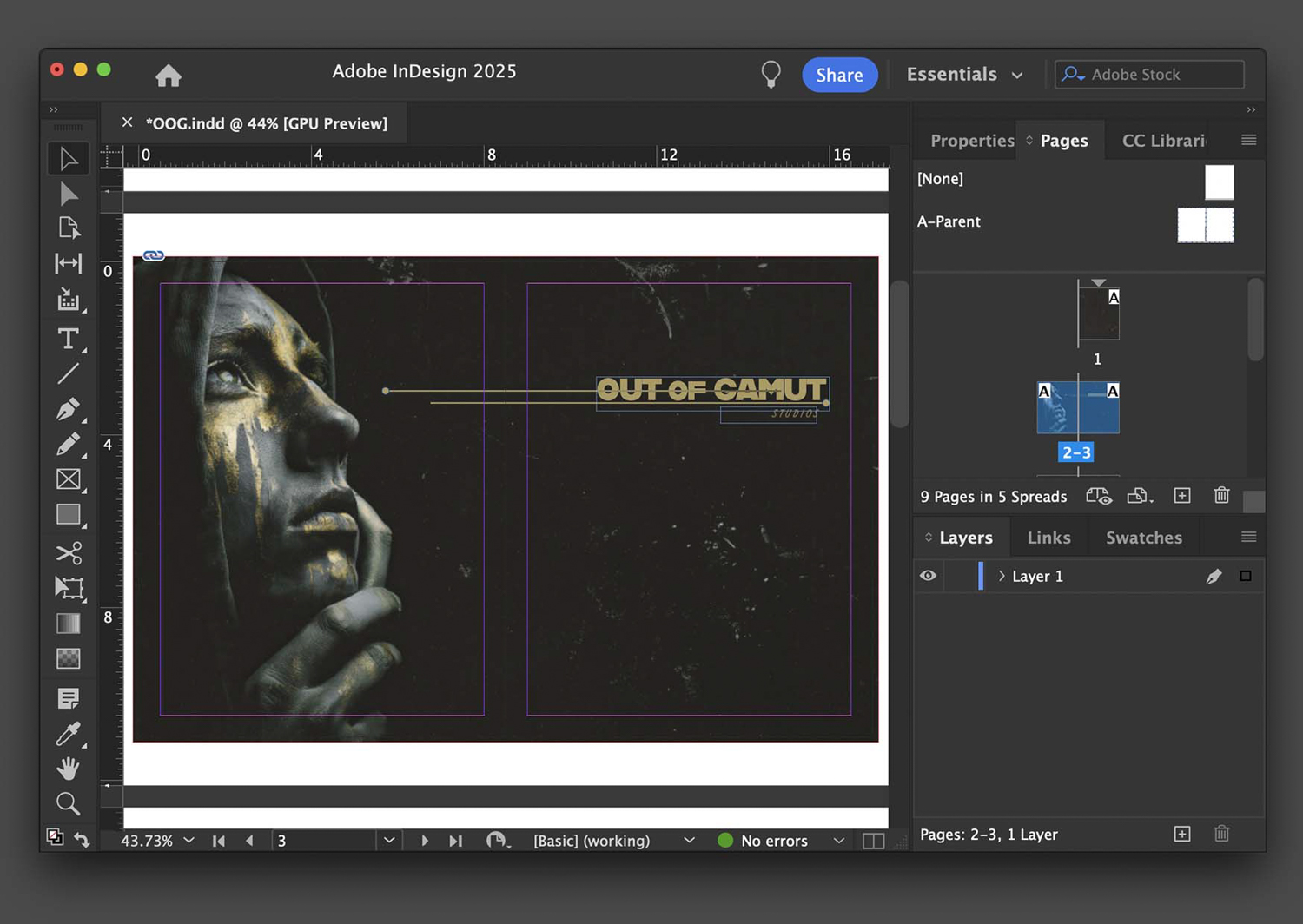
Task: Select the Rectangle Frame tool
Action: (68, 479)
